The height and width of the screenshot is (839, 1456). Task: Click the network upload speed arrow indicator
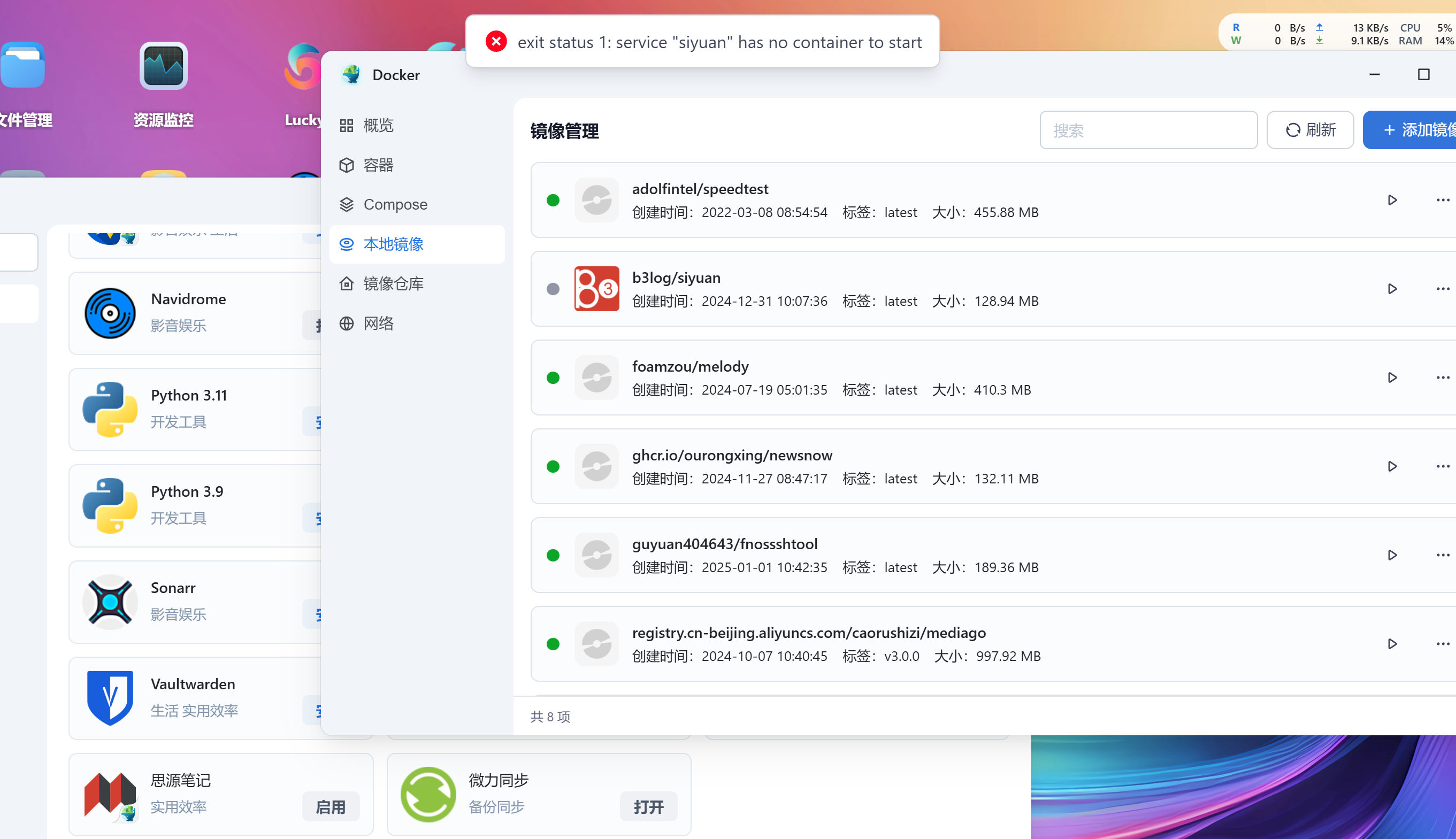pyautogui.click(x=1320, y=27)
